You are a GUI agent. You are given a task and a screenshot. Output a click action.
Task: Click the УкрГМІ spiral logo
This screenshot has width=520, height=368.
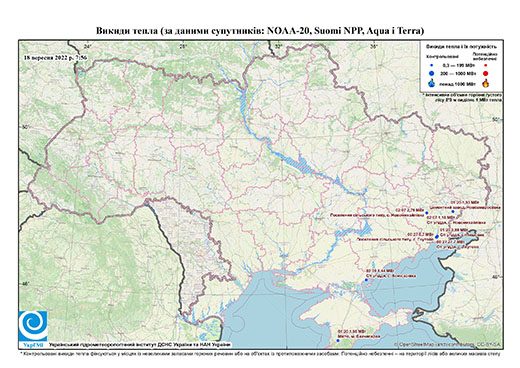click(x=33, y=326)
